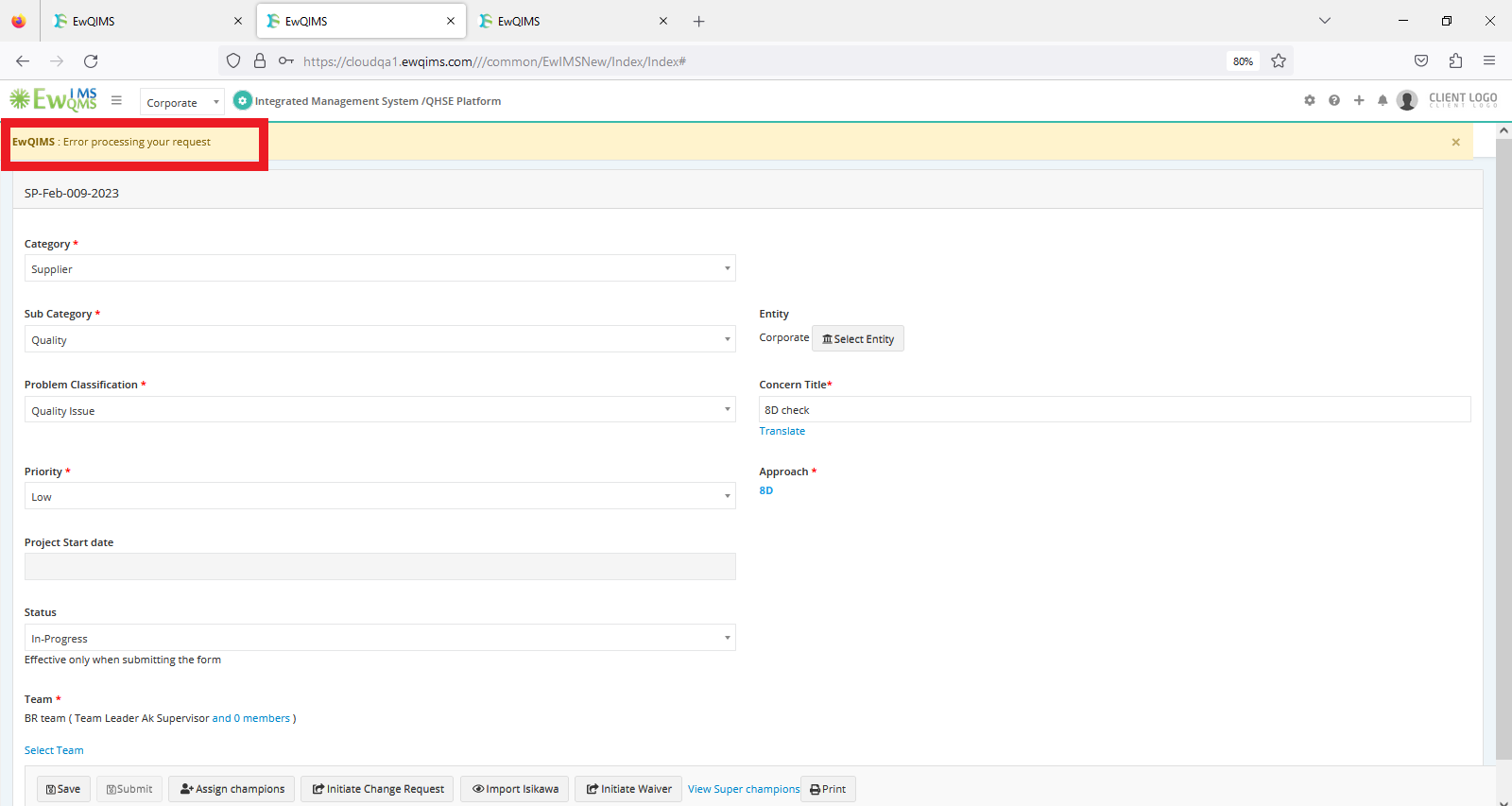This screenshot has width=1512, height=806.
Task: Open the settings gear in the header
Action: (x=1310, y=100)
